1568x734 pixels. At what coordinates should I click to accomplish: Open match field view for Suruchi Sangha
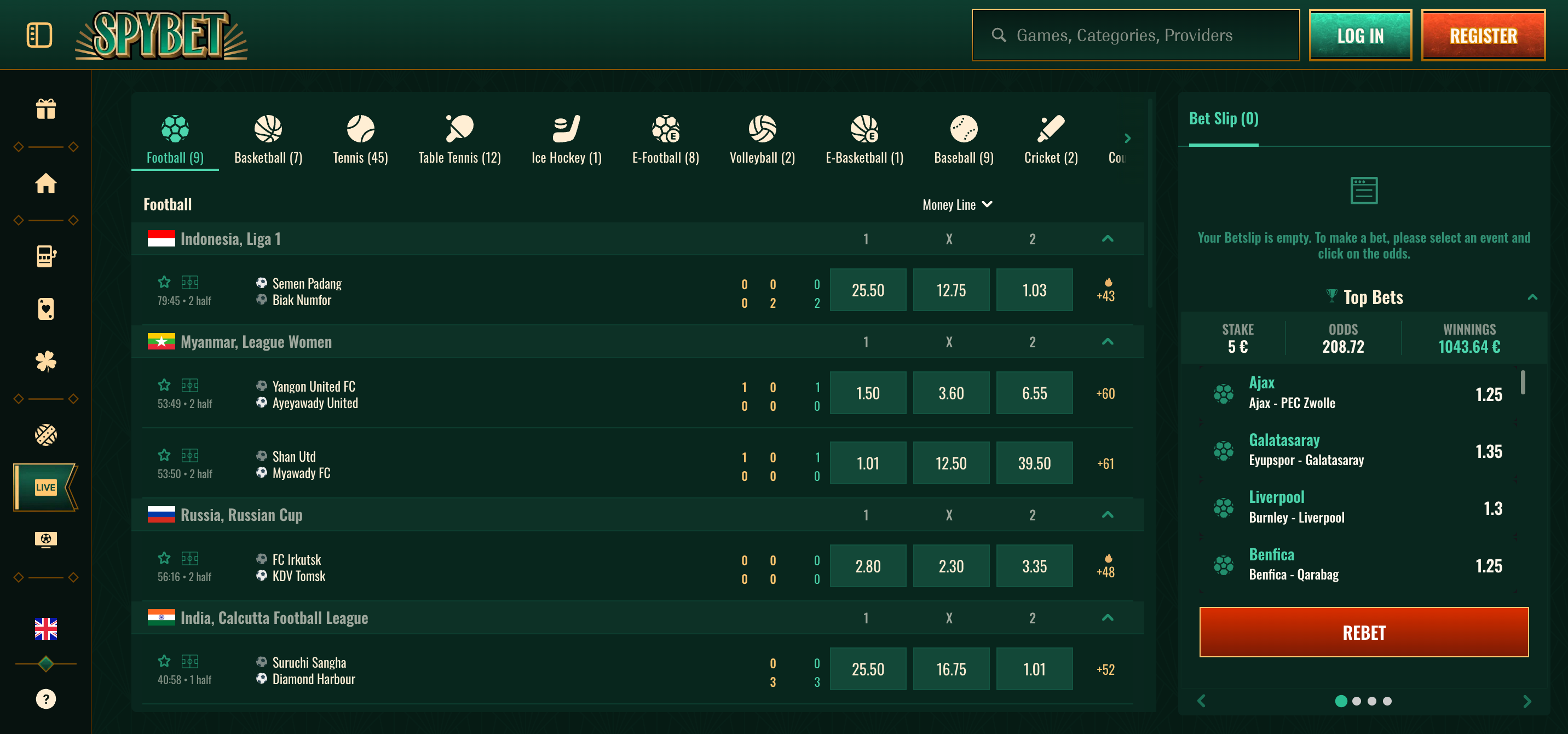(190, 661)
